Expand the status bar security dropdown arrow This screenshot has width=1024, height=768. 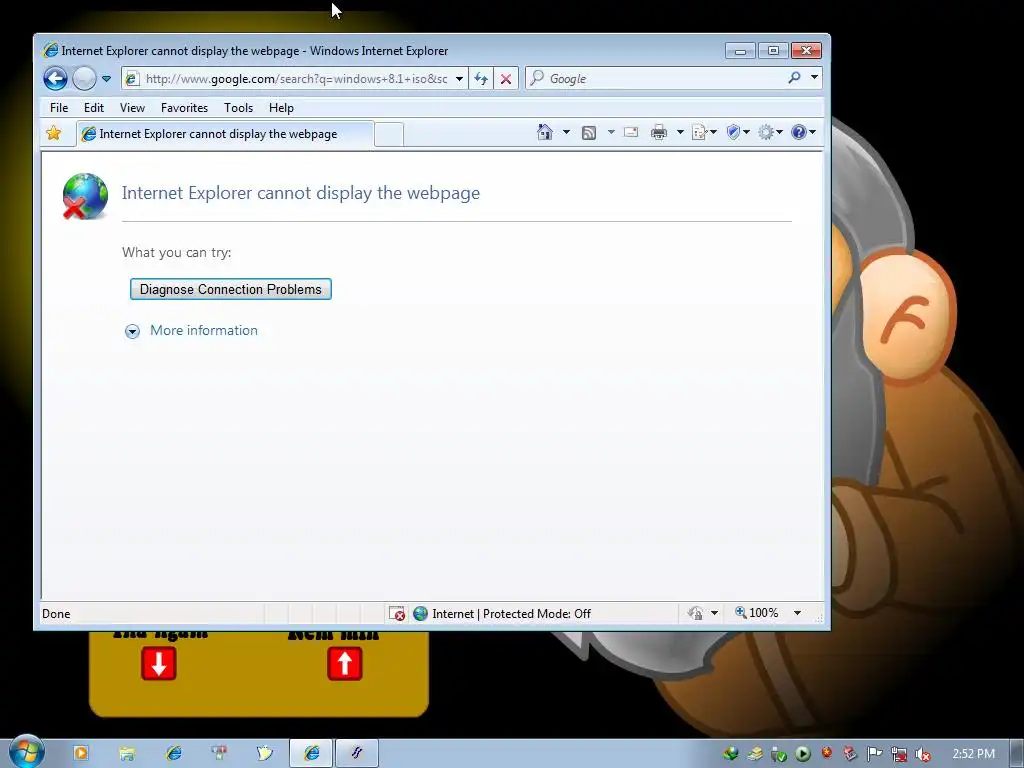[714, 613]
